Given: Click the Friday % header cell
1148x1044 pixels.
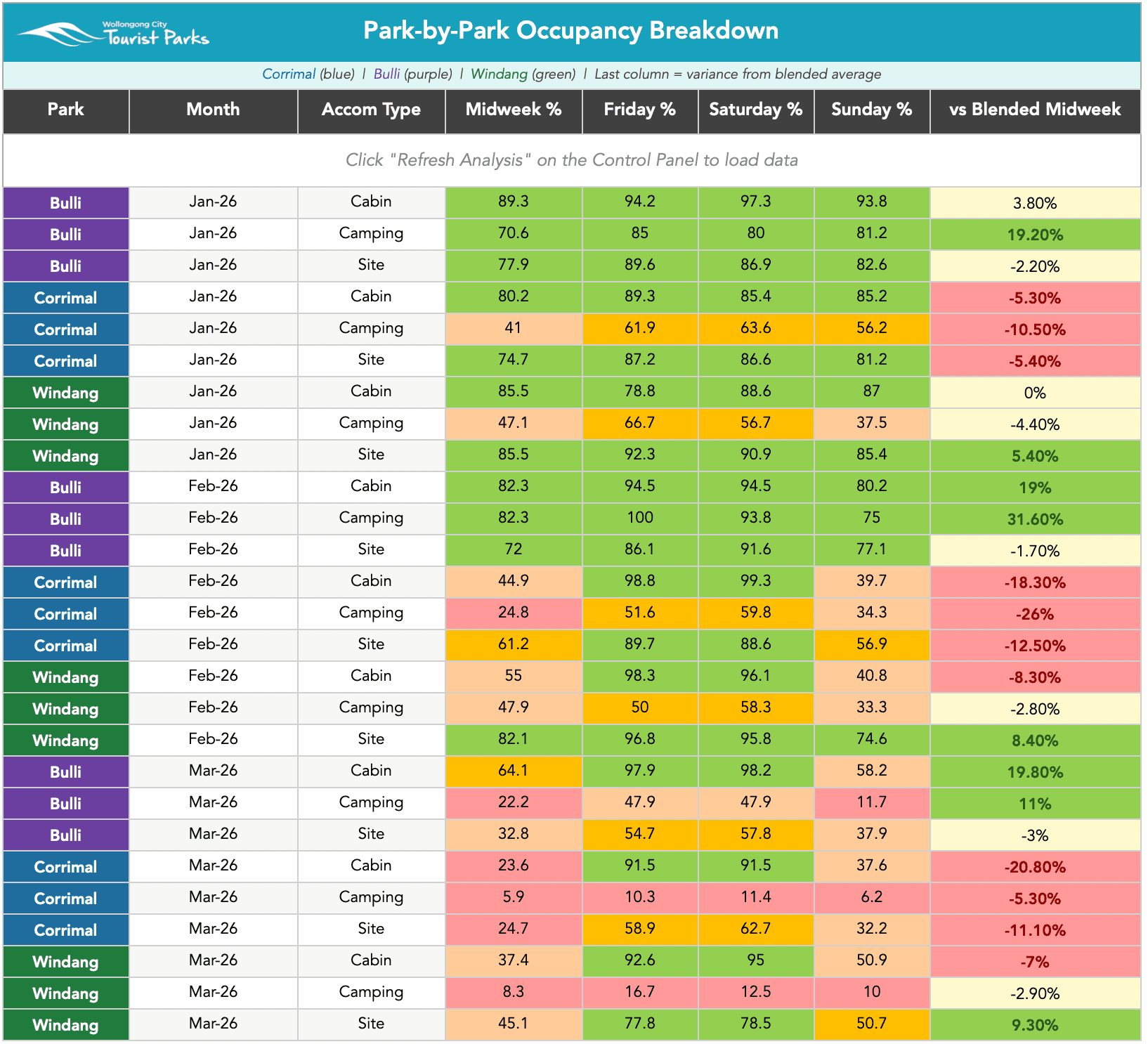Looking at the screenshot, I should coord(640,110).
